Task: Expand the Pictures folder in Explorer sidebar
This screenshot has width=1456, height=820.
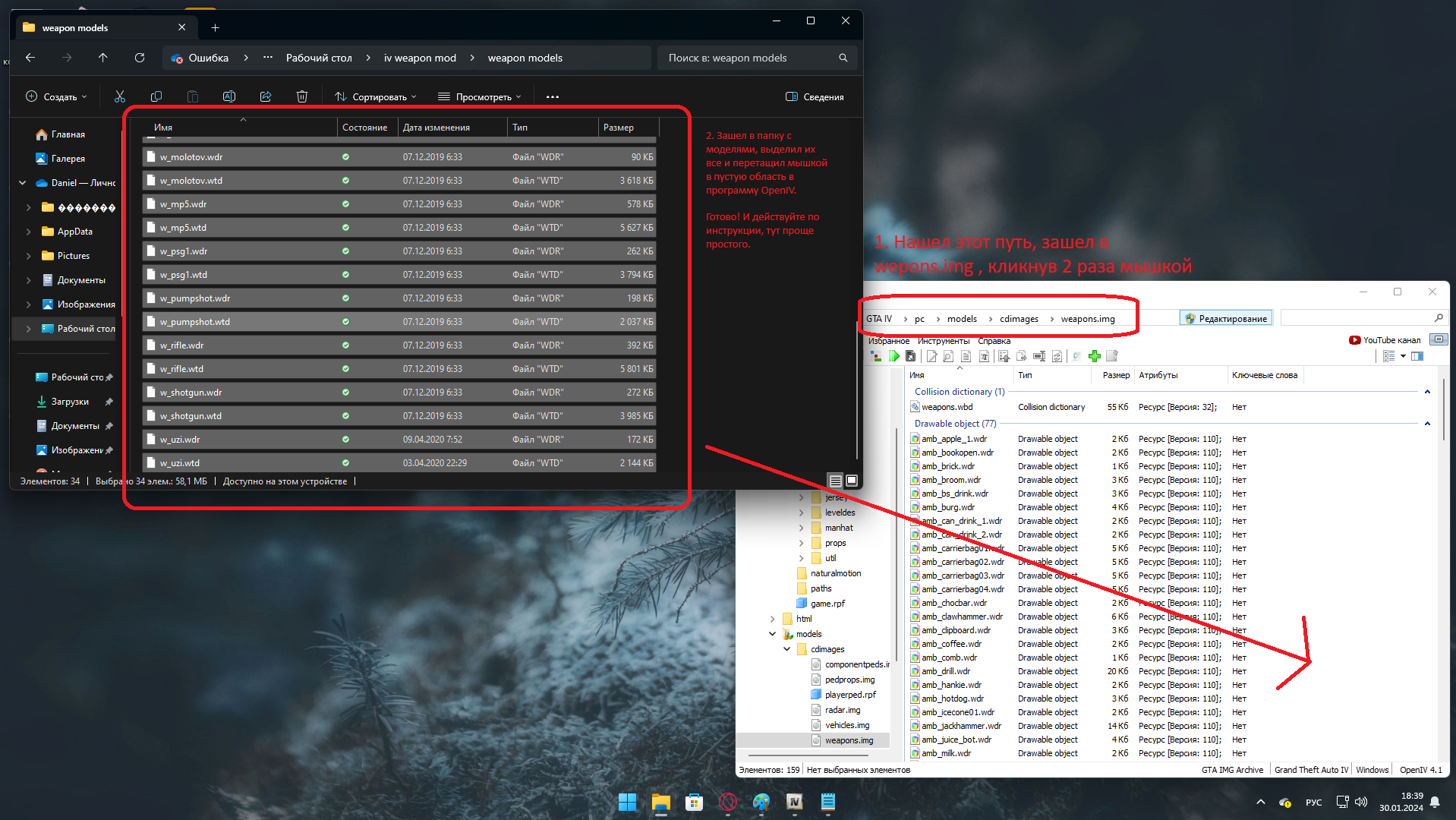Action: click(x=29, y=256)
